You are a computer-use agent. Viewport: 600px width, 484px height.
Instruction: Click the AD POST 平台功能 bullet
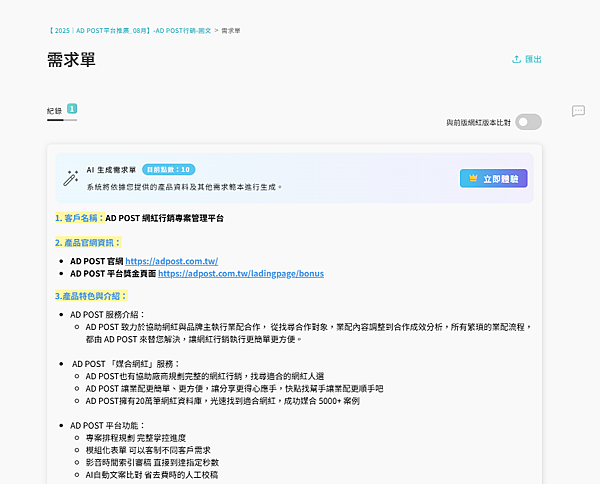coord(107,425)
